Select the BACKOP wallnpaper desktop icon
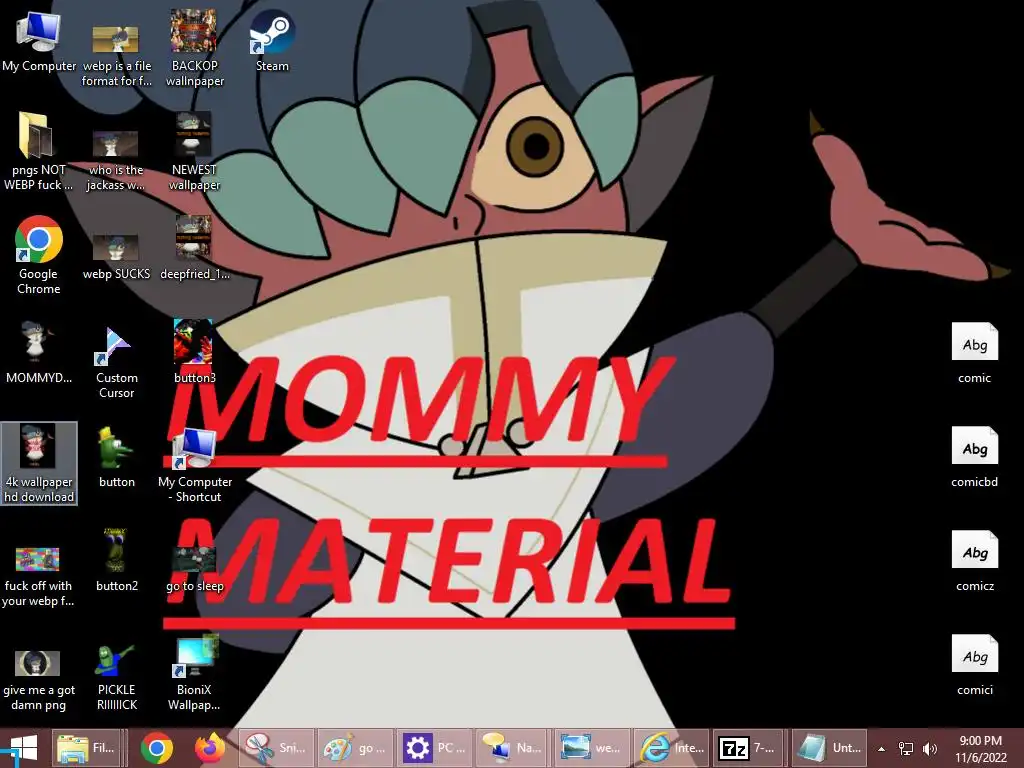This screenshot has width=1024, height=768. [194, 48]
